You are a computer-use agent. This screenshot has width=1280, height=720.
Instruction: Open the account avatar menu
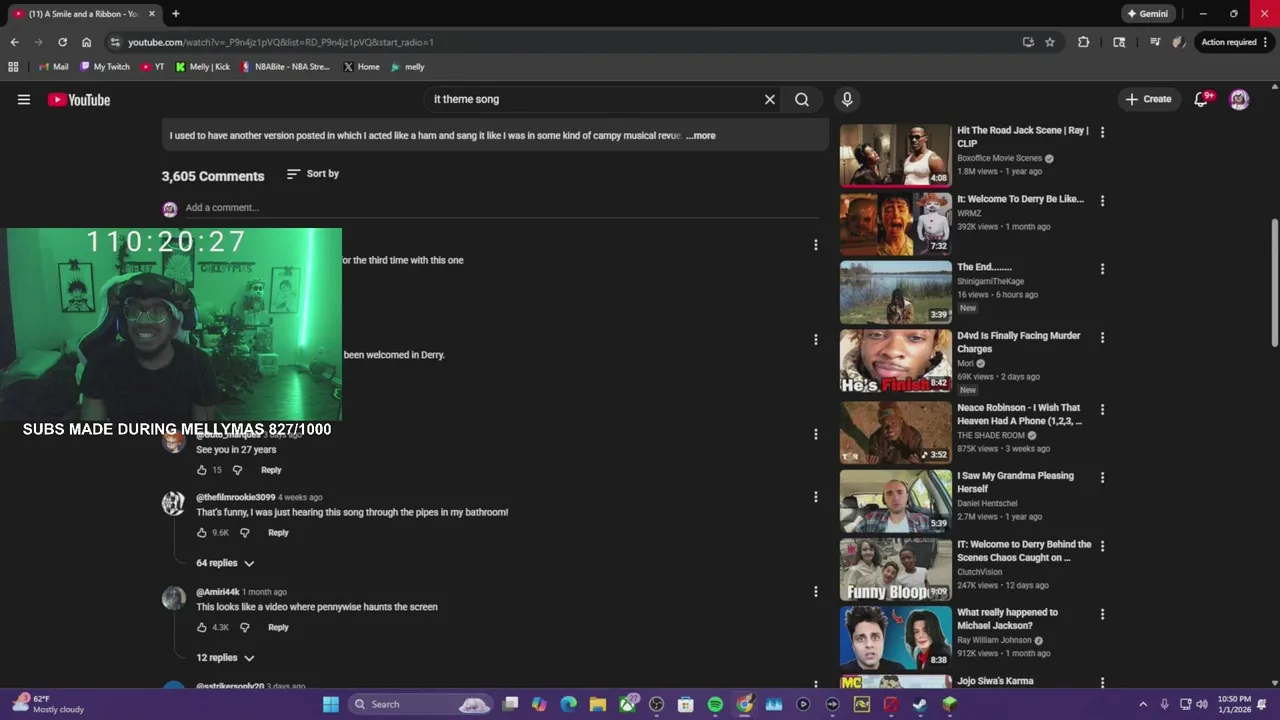click(x=1239, y=99)
